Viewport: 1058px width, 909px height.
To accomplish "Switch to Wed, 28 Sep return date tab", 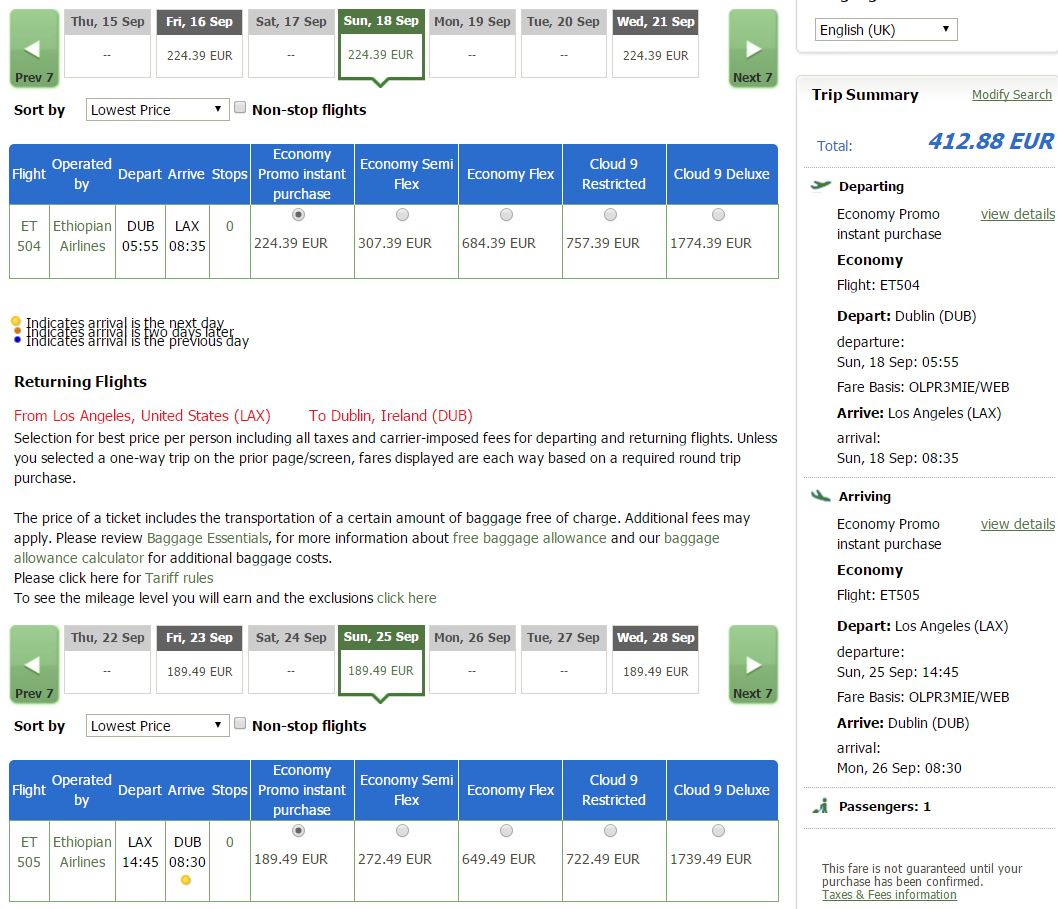I will point(655,659).
